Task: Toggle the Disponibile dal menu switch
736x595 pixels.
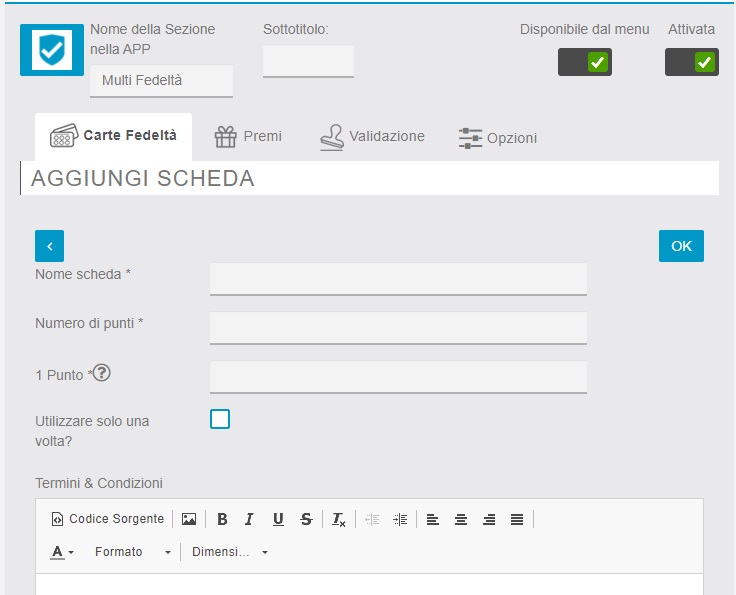Action: coord(585,63)
